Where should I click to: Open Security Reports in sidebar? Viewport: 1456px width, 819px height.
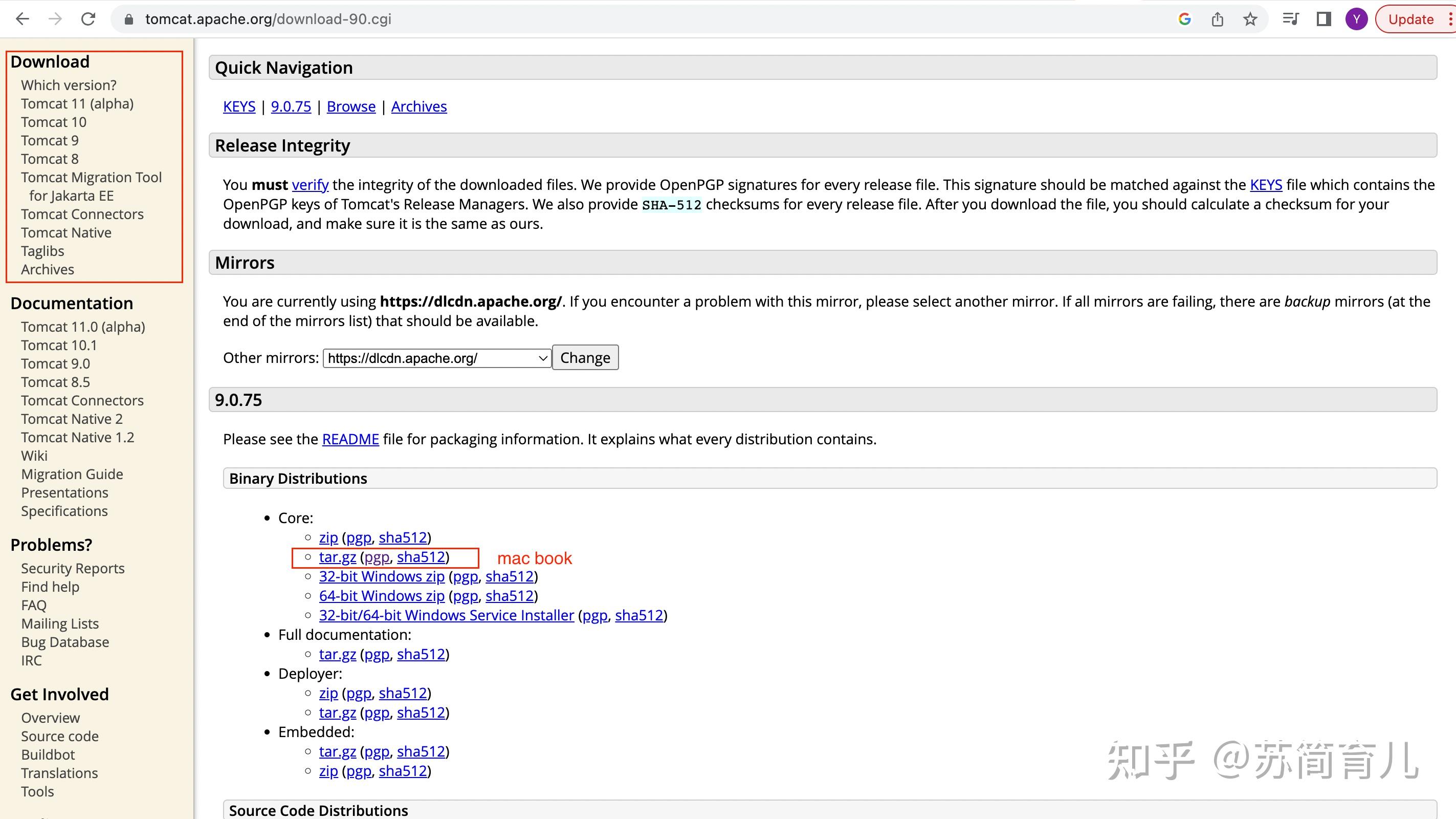click(x=73, y=568)
